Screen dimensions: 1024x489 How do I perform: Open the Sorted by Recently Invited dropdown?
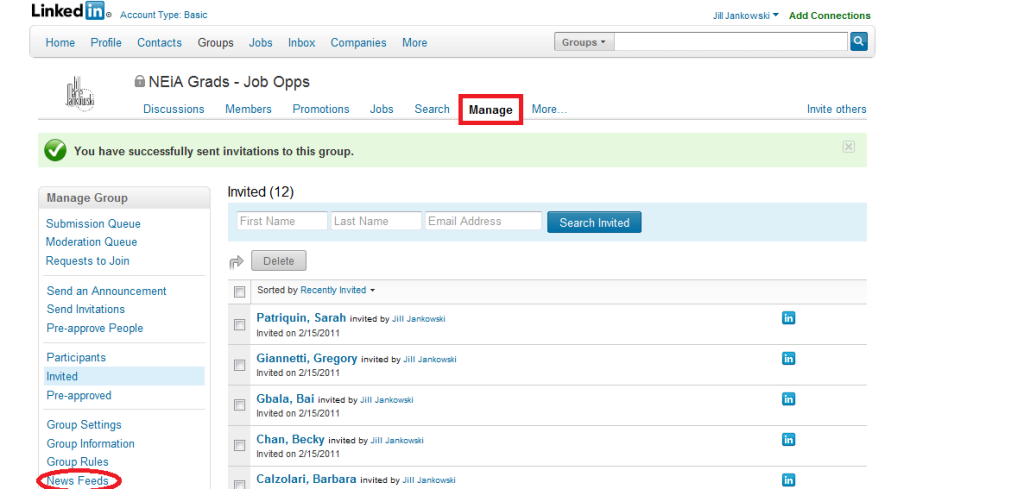(337, 290)
